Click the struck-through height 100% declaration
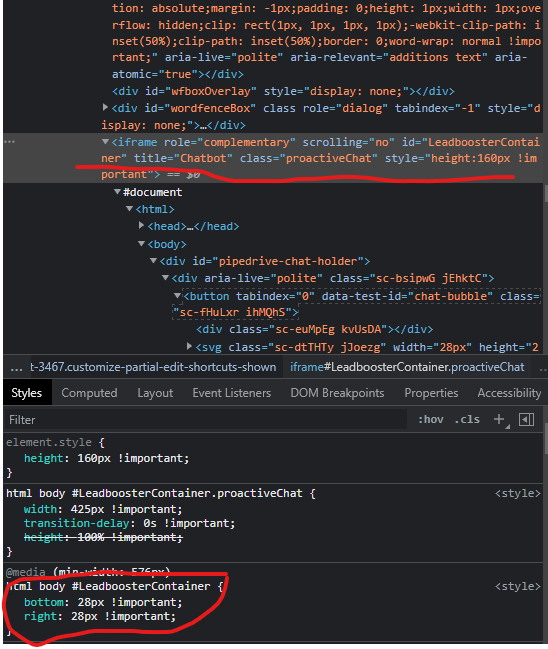 pos(103,537)
